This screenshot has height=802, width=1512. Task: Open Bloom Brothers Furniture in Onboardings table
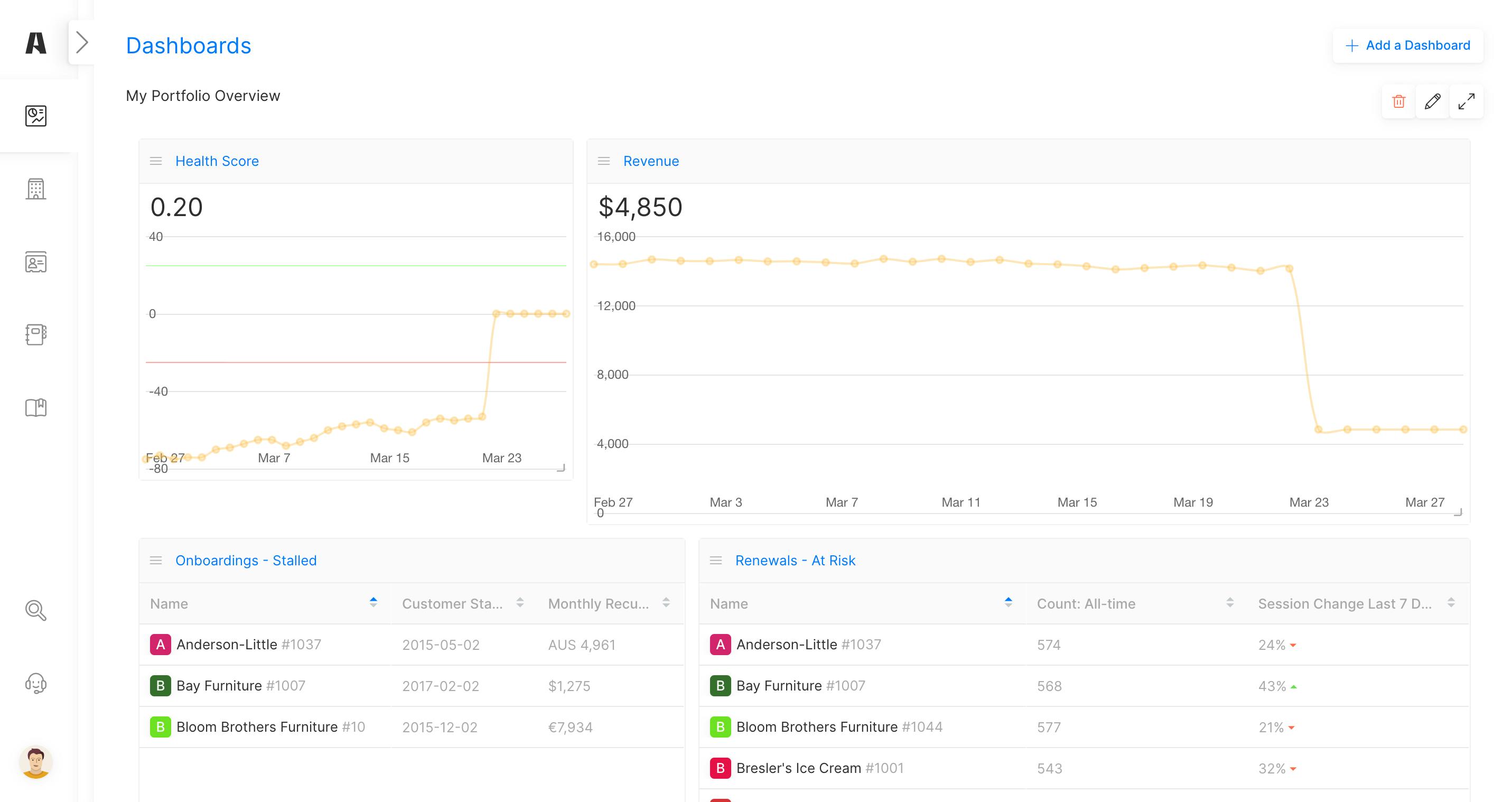270,726
